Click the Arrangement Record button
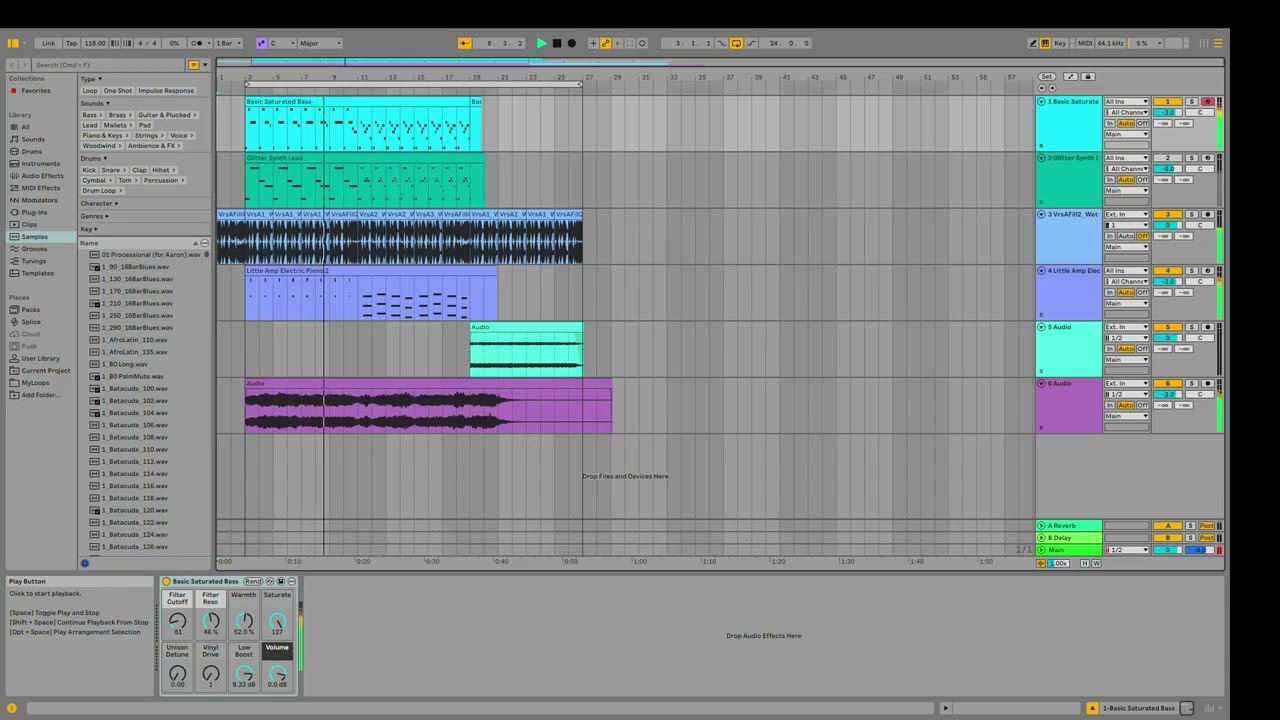 [x=571, y=43]
